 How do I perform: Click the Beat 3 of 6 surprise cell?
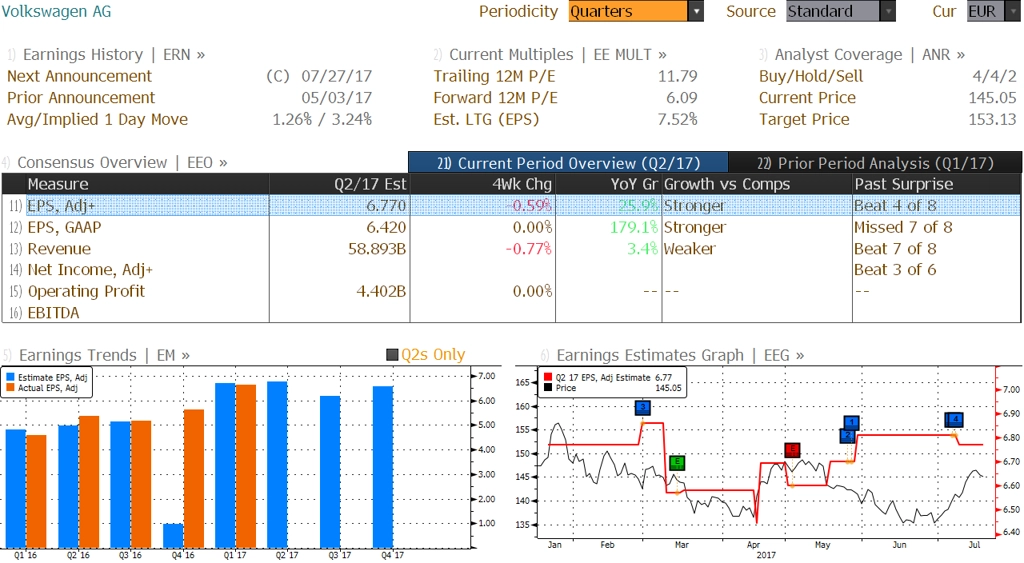pos(895,270)
